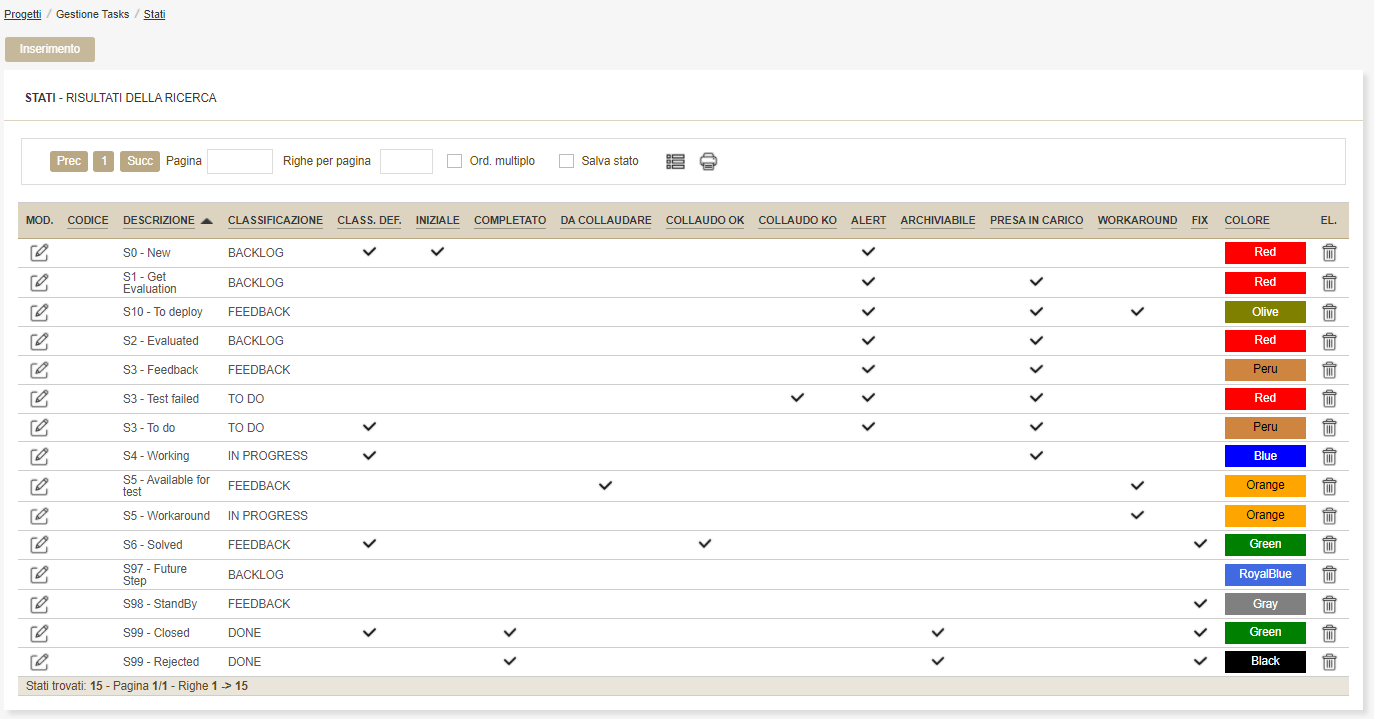
Task: Focus the Righe per pagina field
Action: (x=406, y=161)
